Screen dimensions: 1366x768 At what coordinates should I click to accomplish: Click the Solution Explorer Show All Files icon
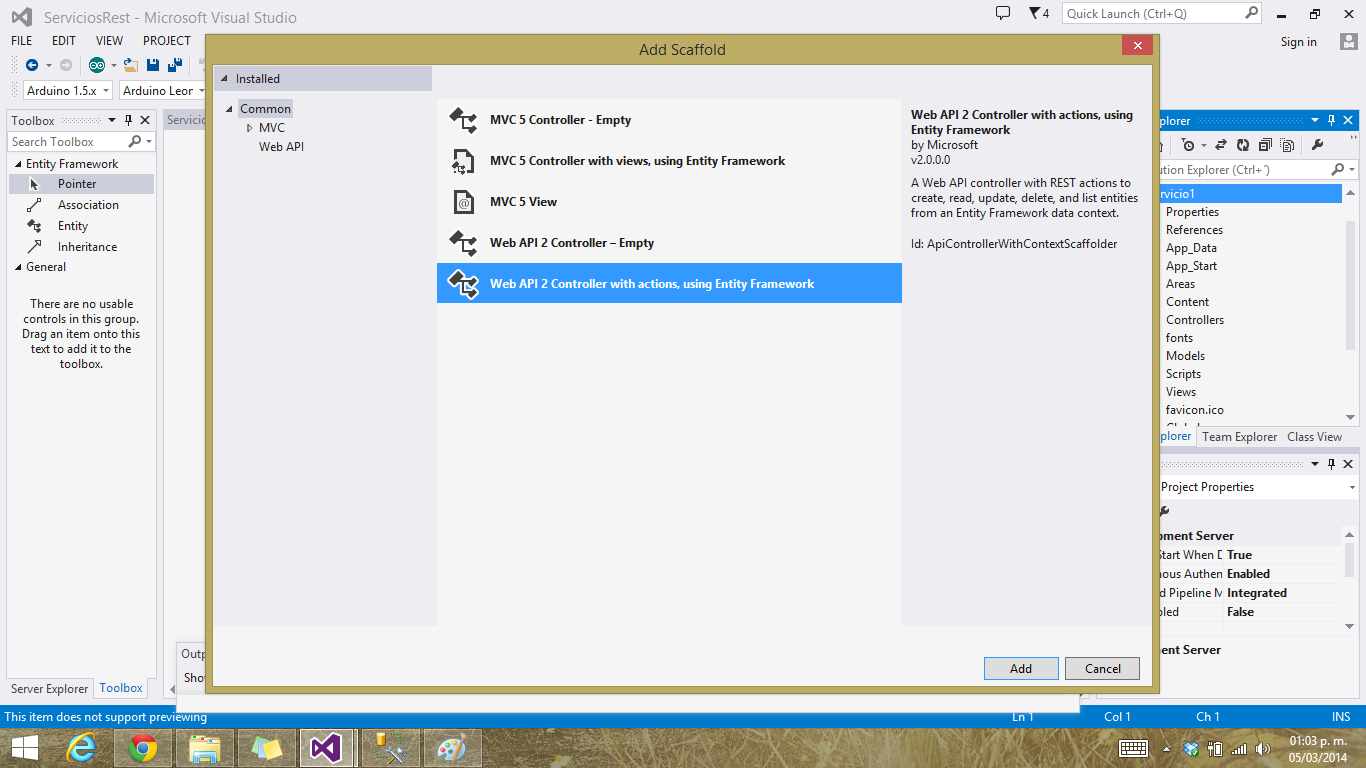(1288, 145)
